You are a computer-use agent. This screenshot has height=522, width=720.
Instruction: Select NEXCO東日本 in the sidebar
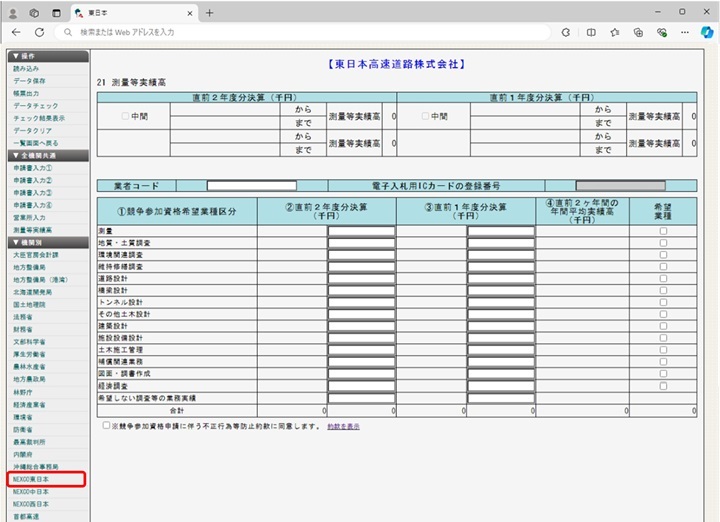31,479
